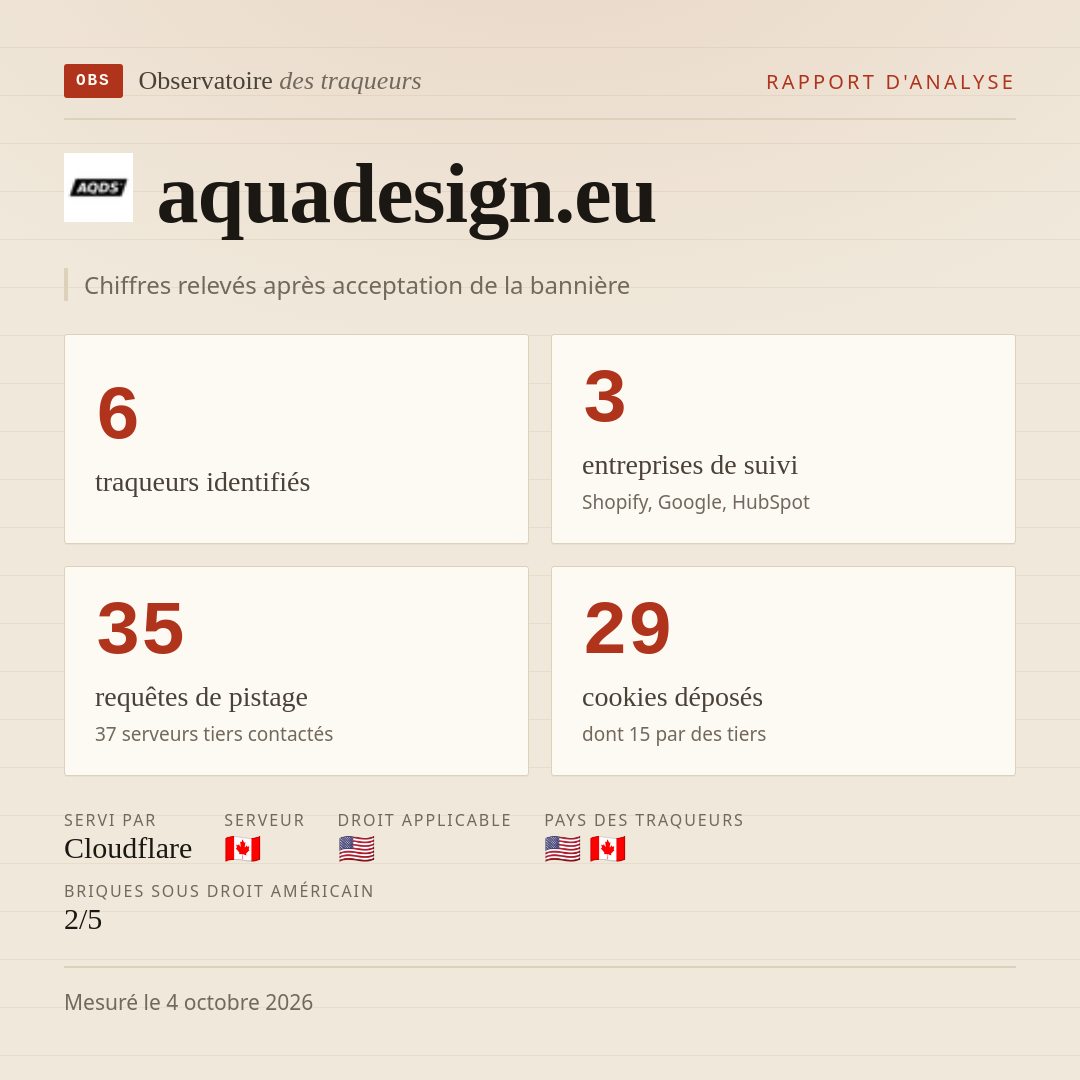This screenshot has width=1080, height=1080.
Task: Click the number 6 trackers count
Action: [x=118, y=413]
